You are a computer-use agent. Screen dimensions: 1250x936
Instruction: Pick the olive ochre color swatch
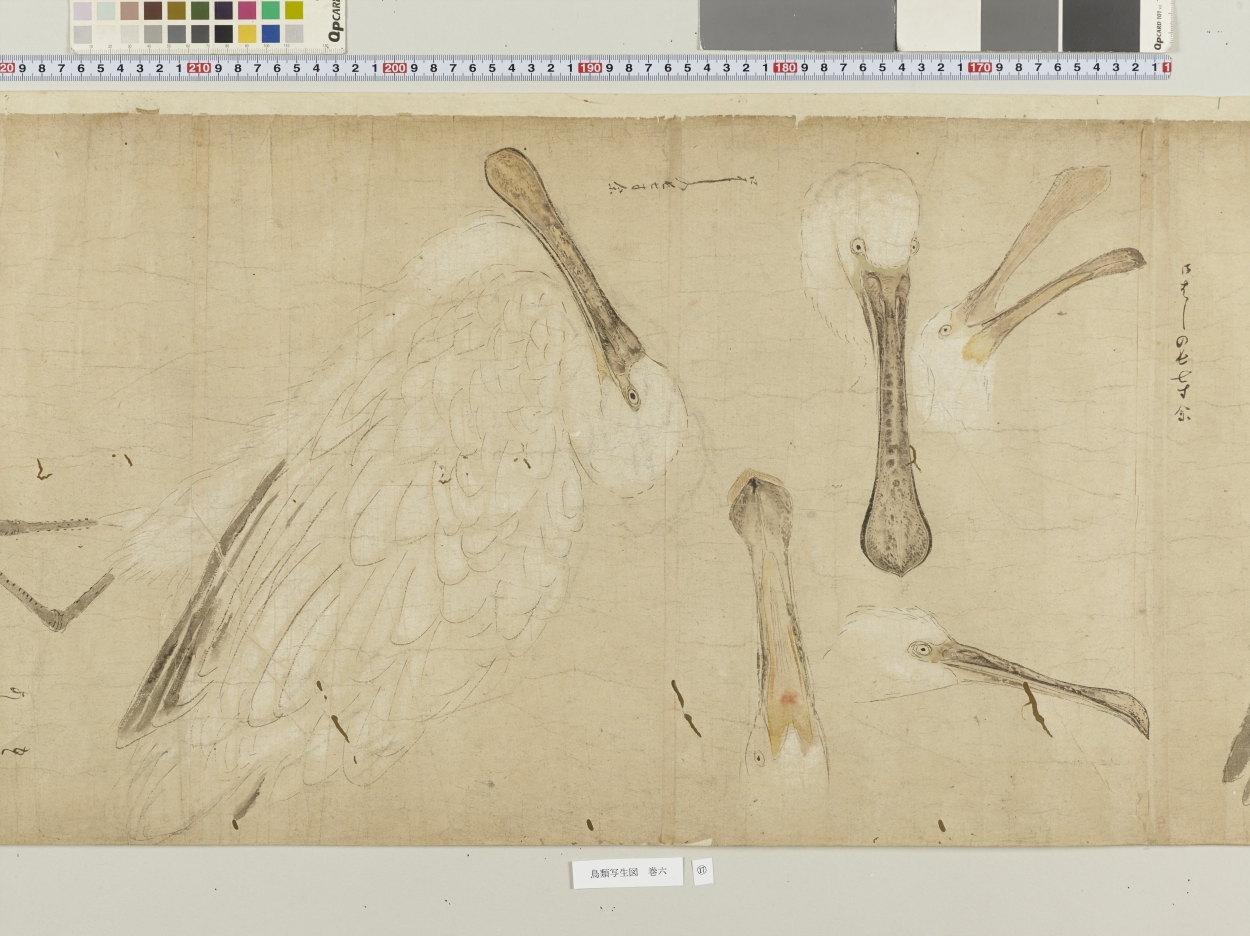click(176, 10)
